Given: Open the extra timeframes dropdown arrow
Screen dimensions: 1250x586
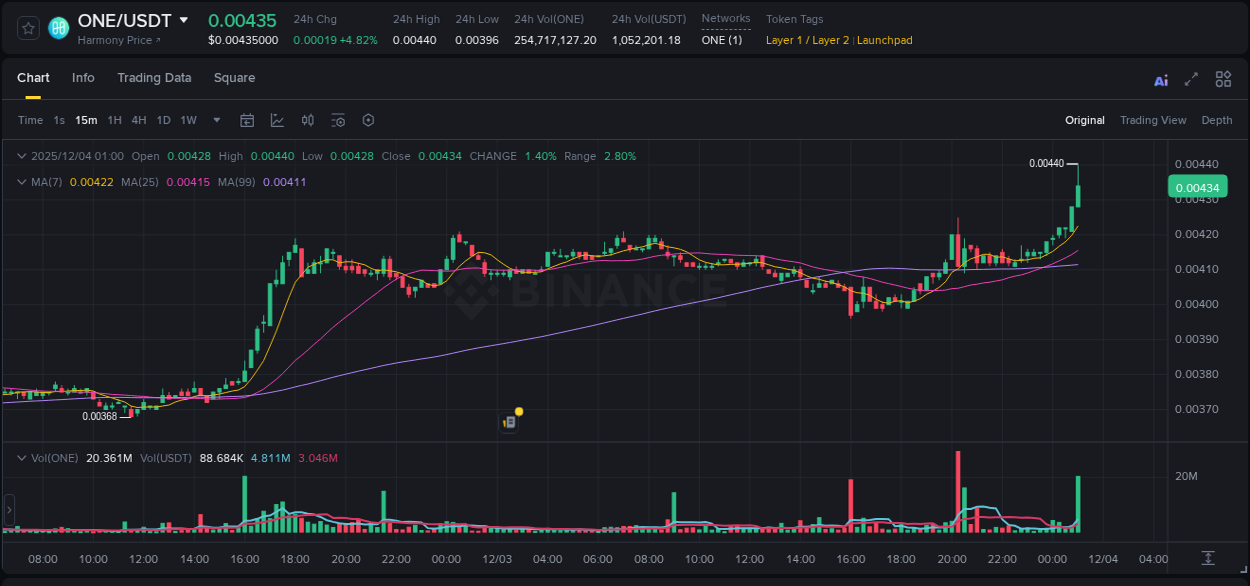Looking at the screenshot, I should [215, 120].
